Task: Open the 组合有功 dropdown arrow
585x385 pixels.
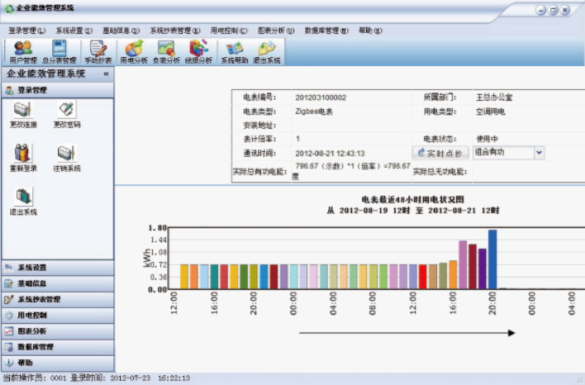Action: click(539, 153)
